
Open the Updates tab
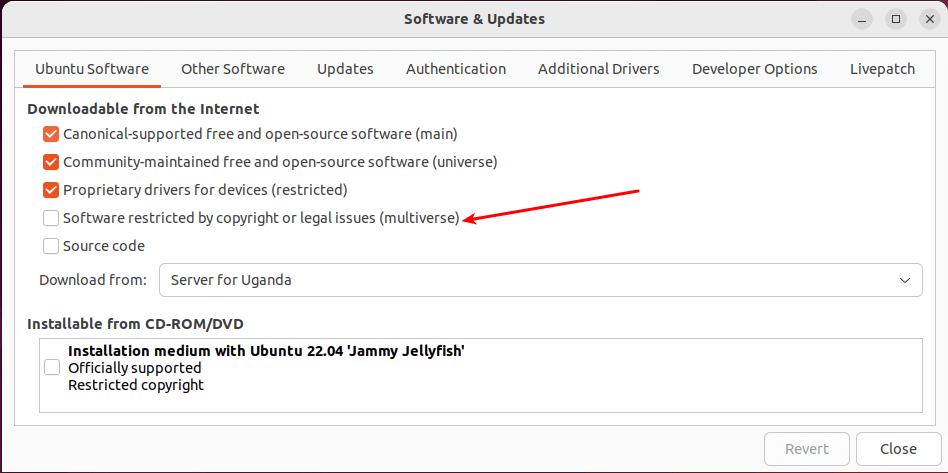[x=345, y=69]
